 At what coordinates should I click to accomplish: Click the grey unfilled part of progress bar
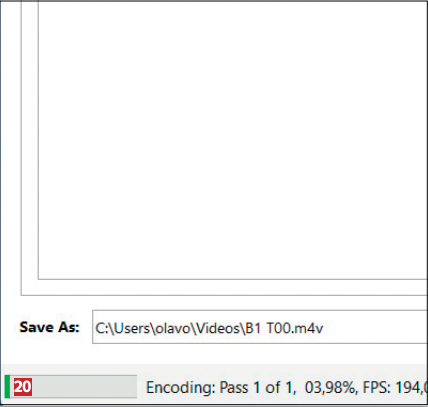point(84,387)
